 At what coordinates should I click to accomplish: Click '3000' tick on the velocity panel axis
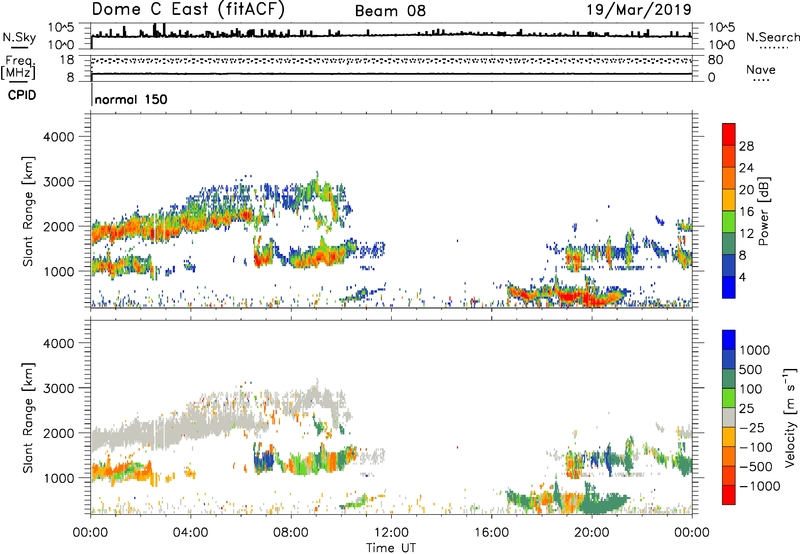click(x=58, y=388)
